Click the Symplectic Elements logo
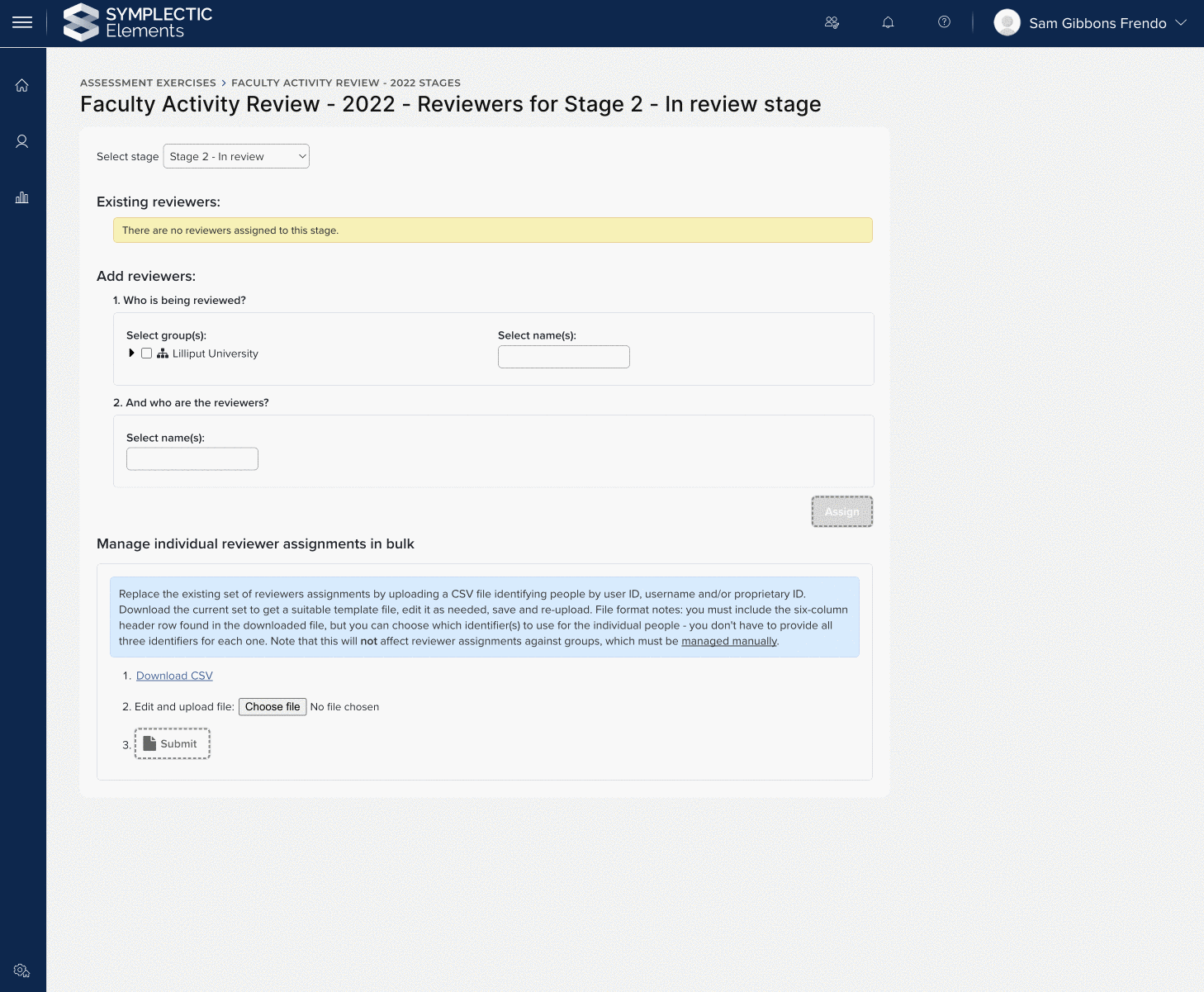1204x992 pixels. tap(139, 23)
